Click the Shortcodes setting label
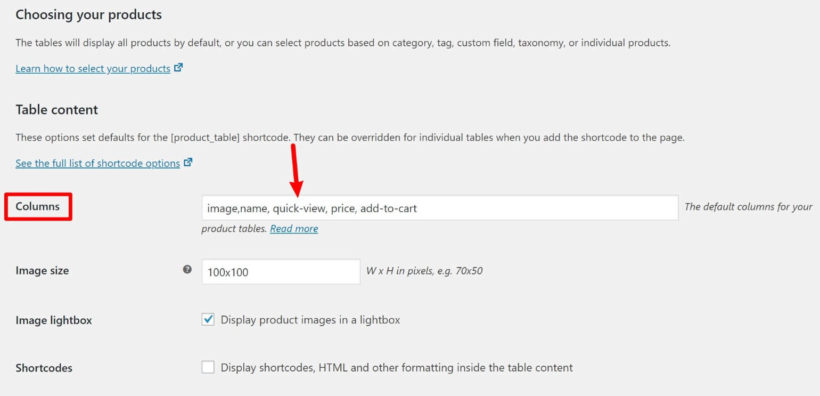Screen dimensions: 820x396 click(x=44, y=368)
